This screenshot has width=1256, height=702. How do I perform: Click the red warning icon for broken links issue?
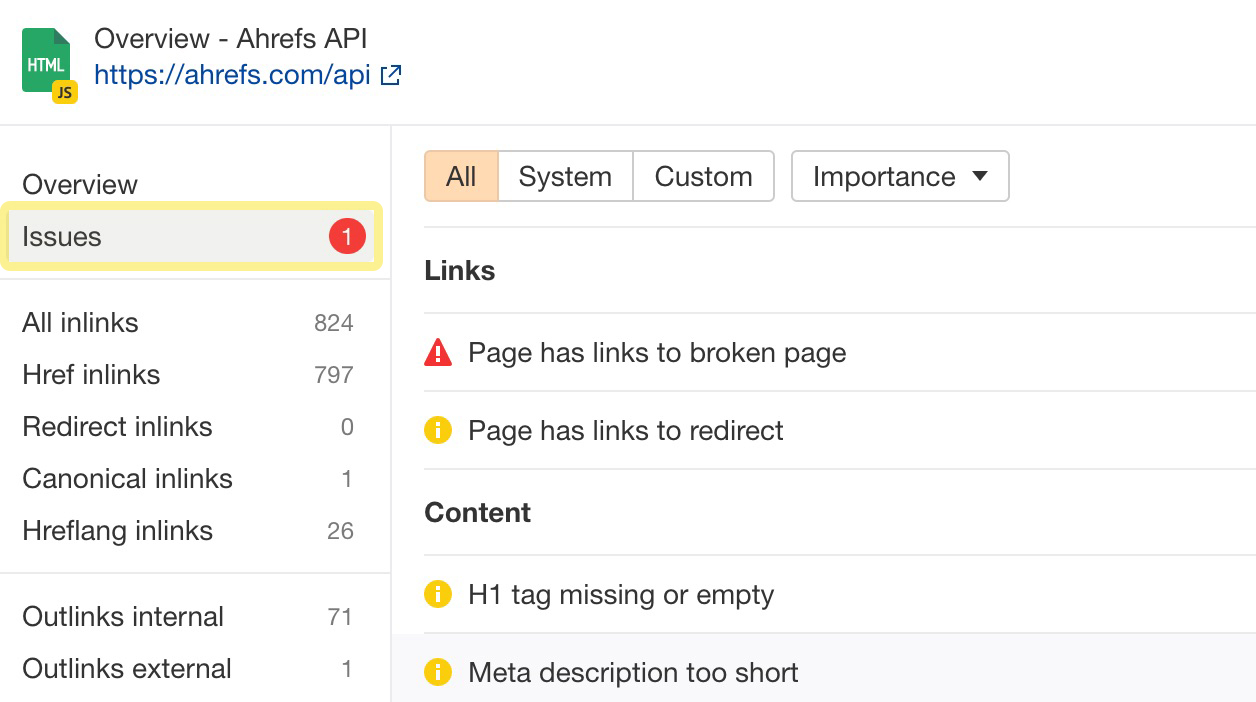click(438, 352)
